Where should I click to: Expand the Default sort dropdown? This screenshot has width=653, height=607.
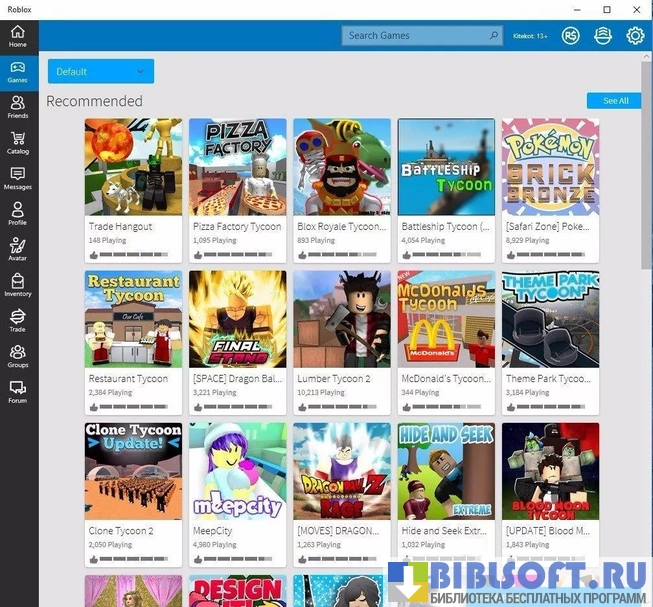(101, 72)
